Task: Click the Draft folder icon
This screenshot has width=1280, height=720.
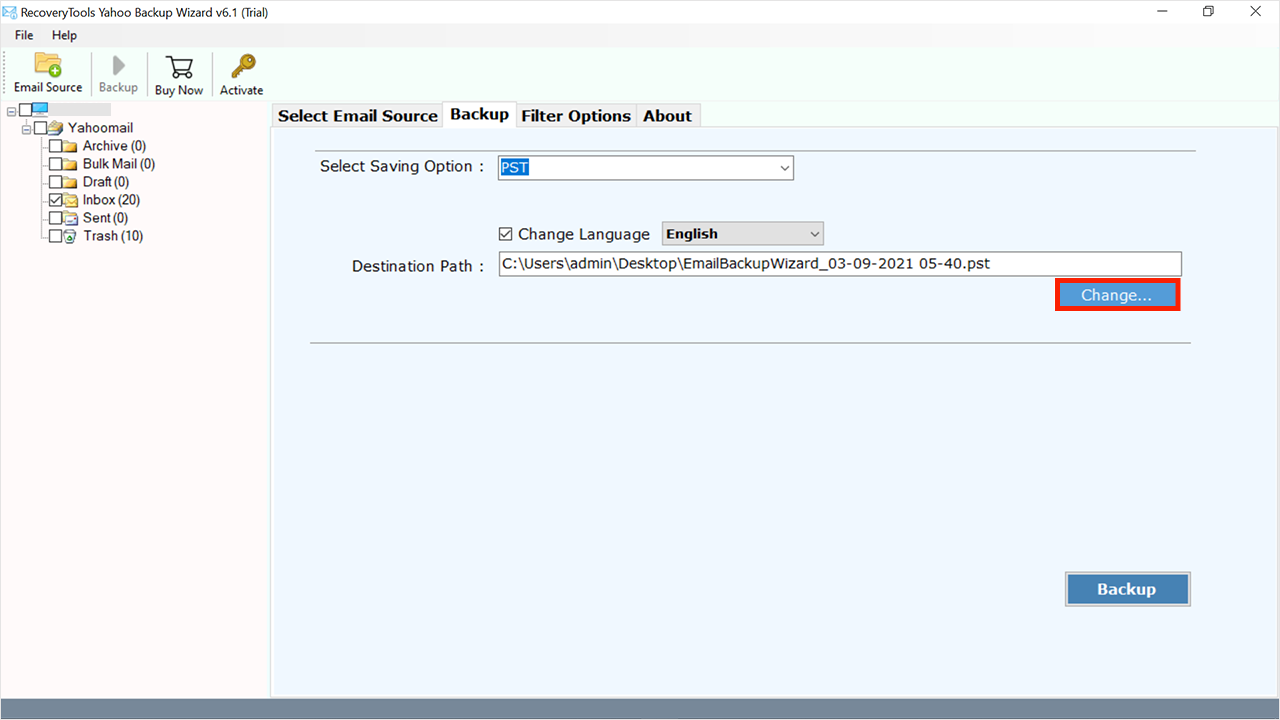Action: (70, 182)
